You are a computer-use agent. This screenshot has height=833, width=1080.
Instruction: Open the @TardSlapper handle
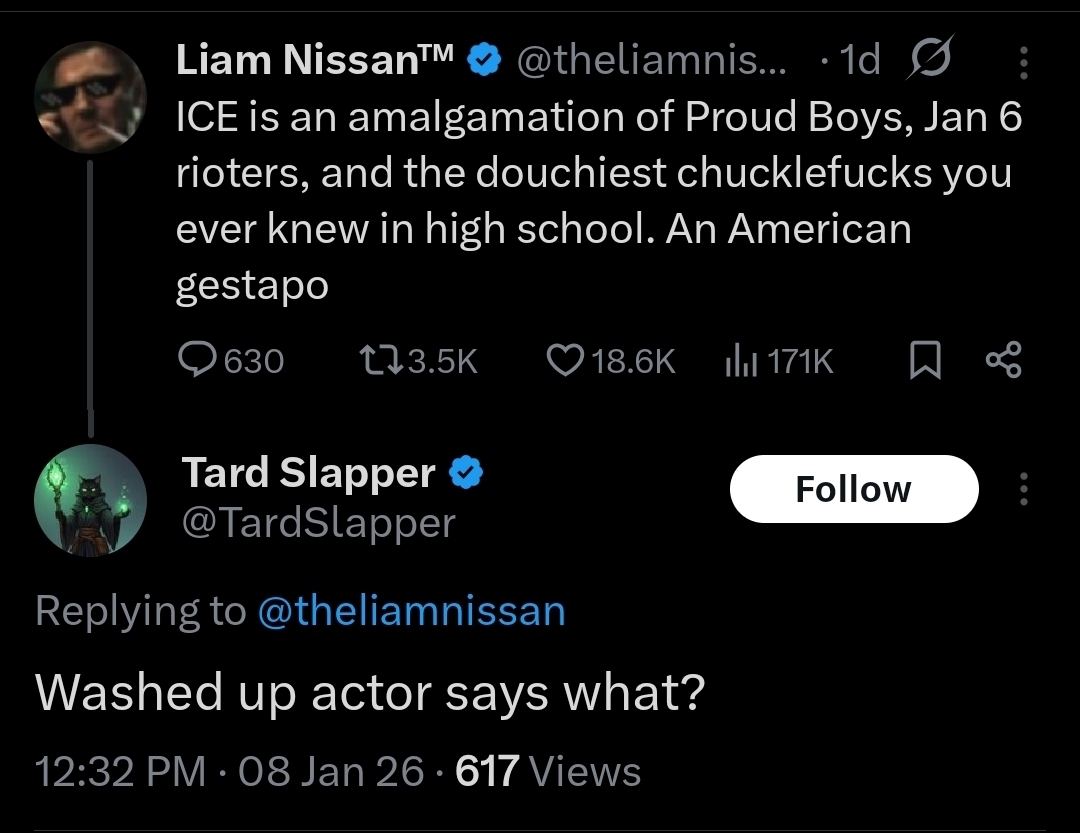318,522
